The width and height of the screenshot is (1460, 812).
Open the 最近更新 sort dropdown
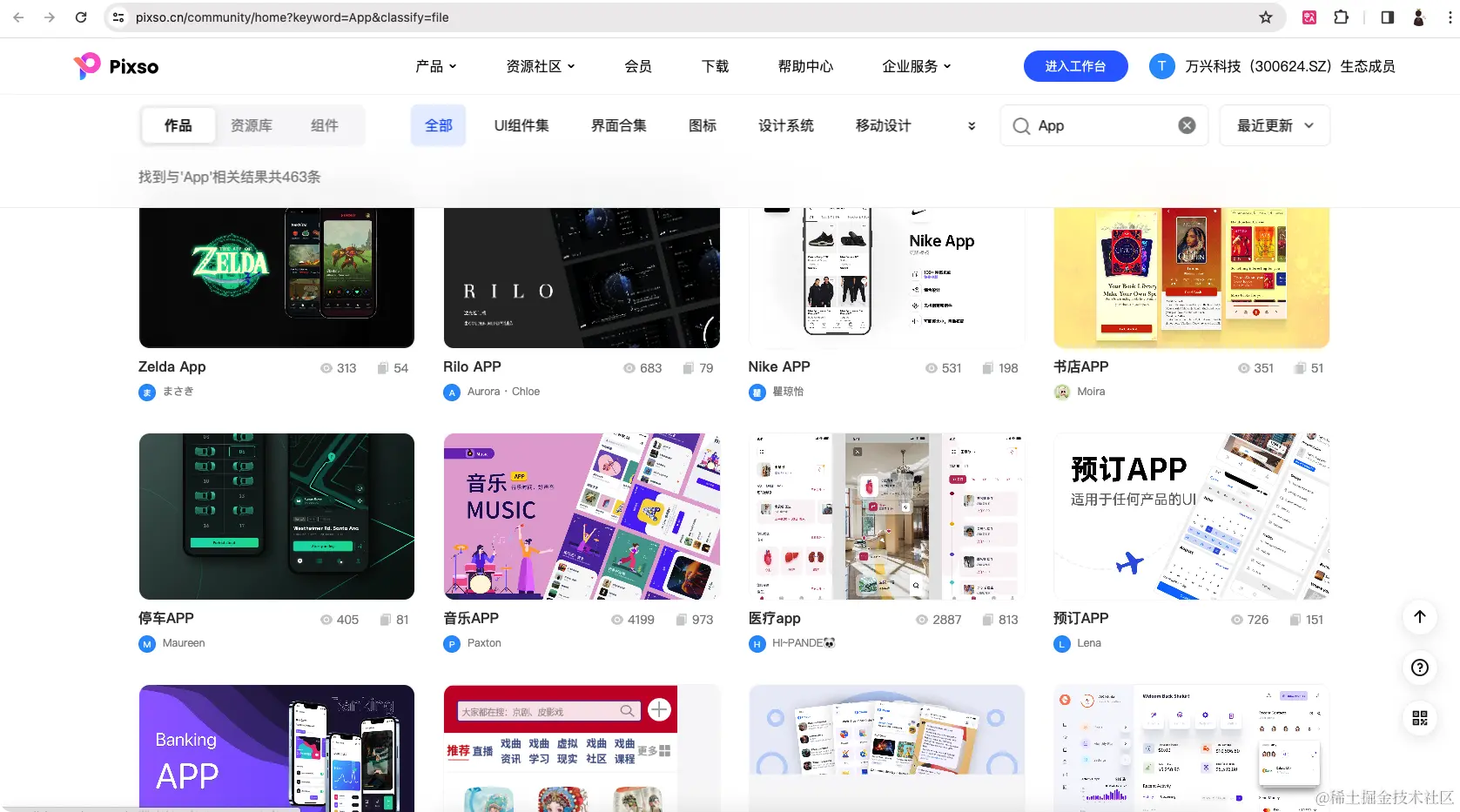click(x=1275, y=125)
